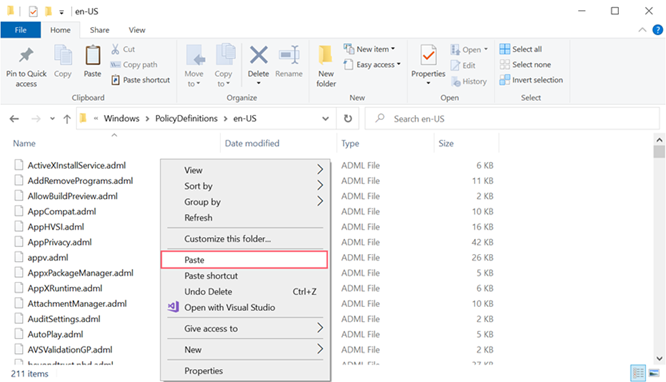Click Select all icon
The width and height of the screenshot is (666, 382).
505,49
